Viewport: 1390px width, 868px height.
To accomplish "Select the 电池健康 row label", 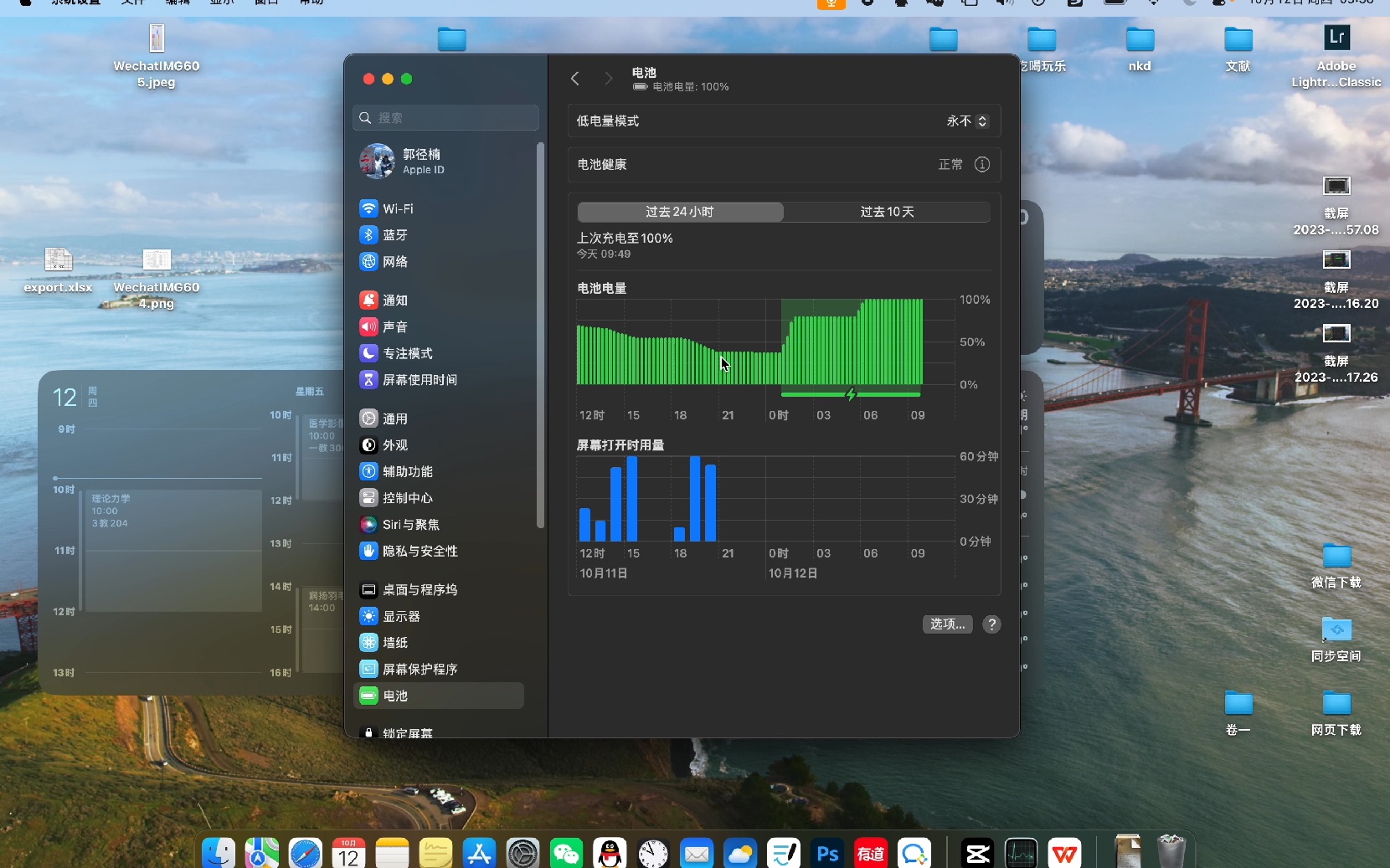I will click(x=602, y=165).
